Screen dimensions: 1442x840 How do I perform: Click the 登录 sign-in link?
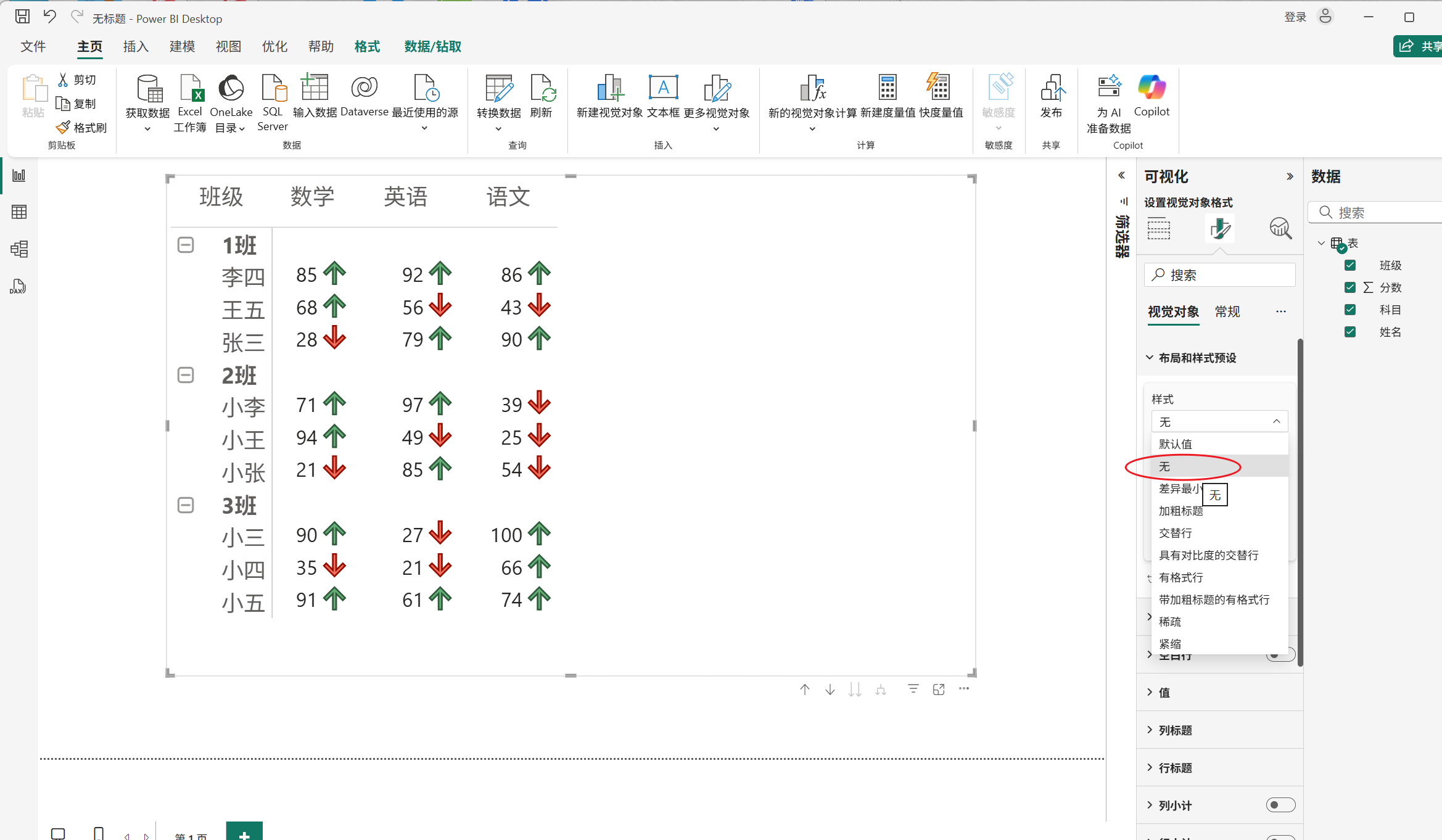pos(1295,17)
